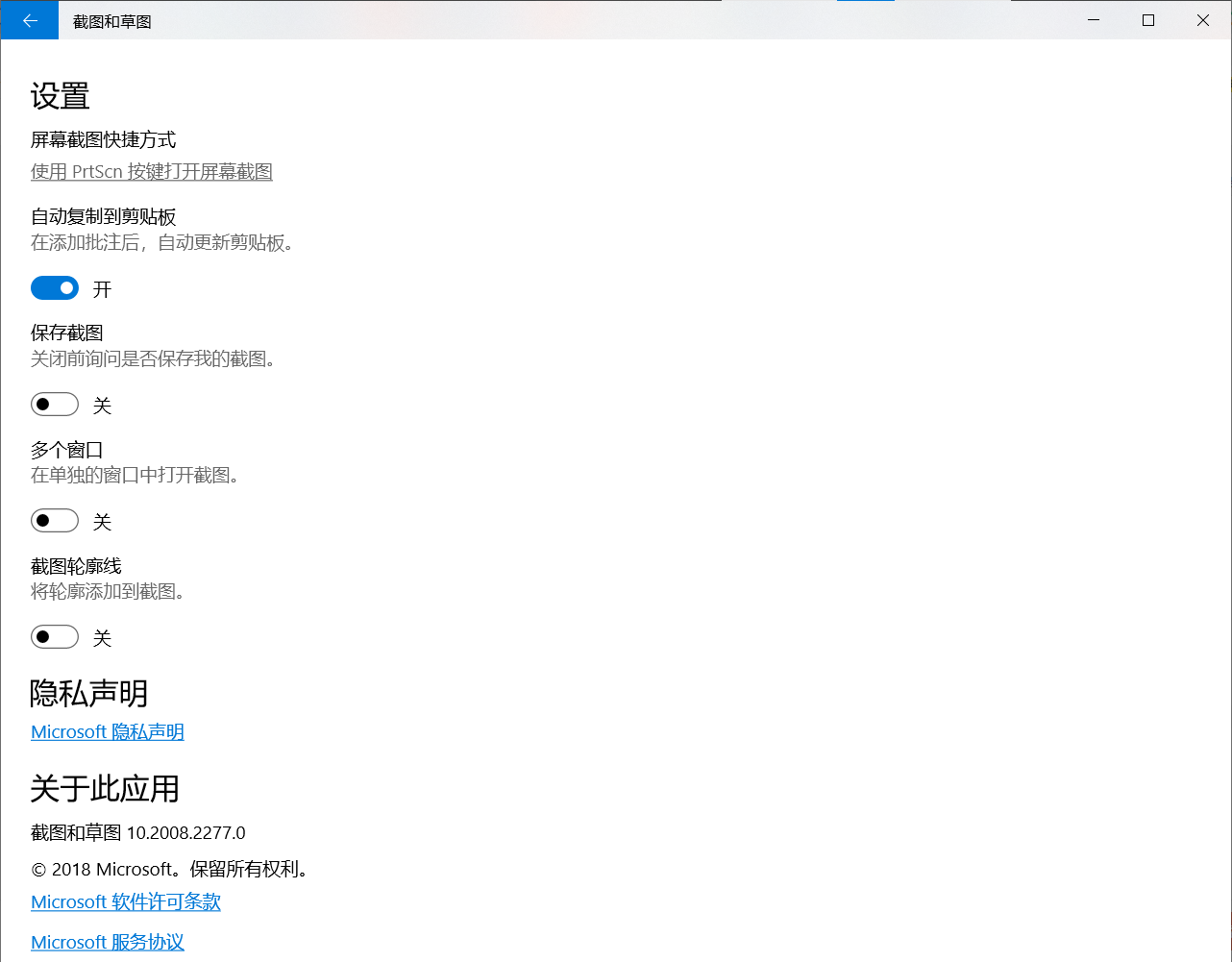This screenshot has height=962, width=1232.
Task: Open snips in separate windows
Action: point(55,520)
